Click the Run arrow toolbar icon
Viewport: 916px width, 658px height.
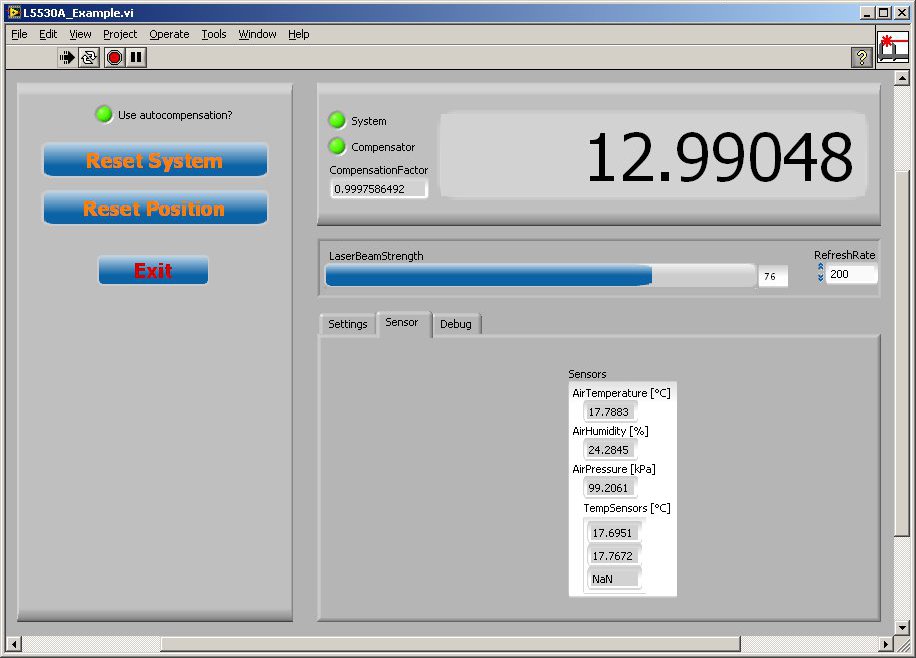coord(67,58)
